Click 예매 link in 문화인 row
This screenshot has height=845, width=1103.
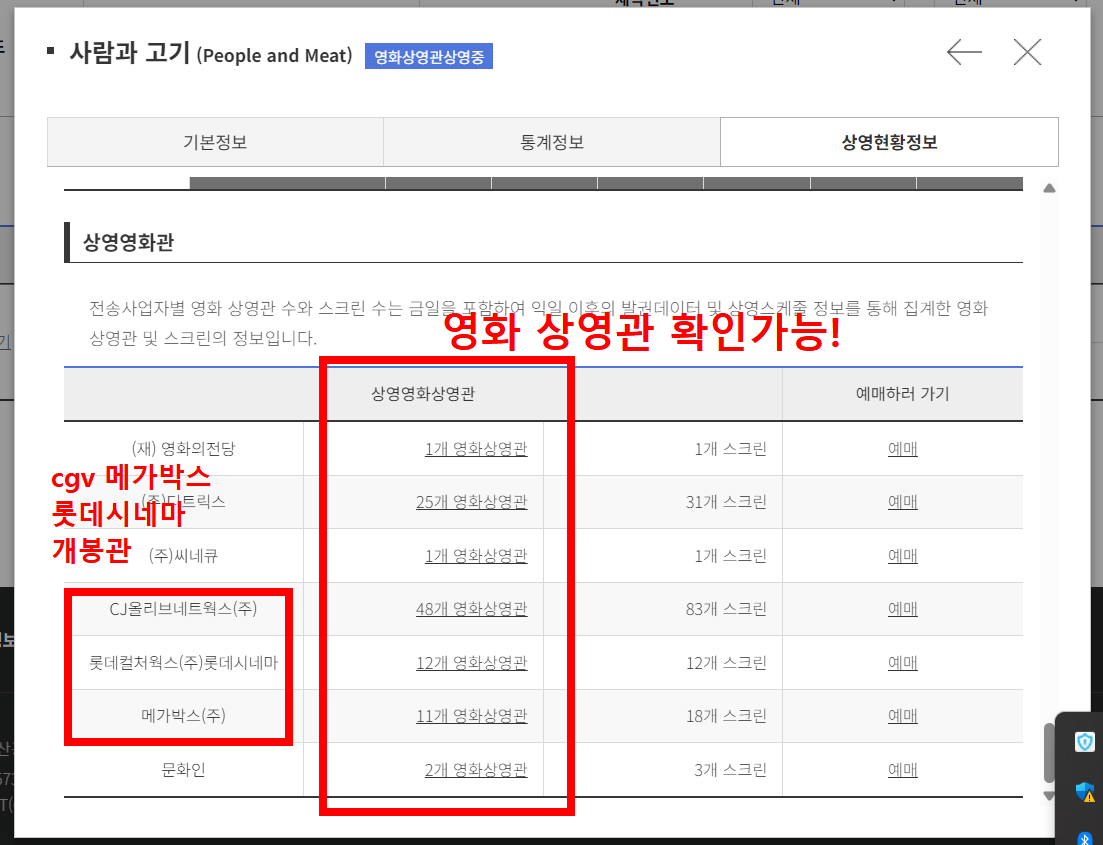pos(903,770)
